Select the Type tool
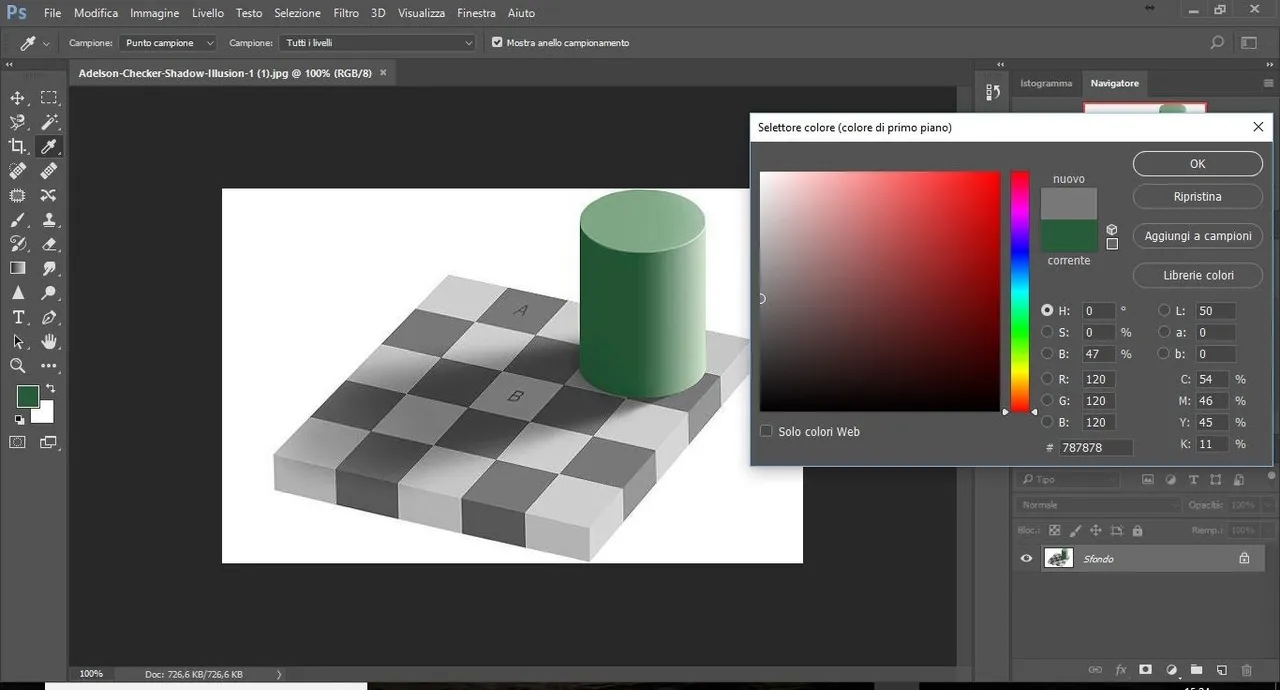1280x690 pixels. coord(18,317)
